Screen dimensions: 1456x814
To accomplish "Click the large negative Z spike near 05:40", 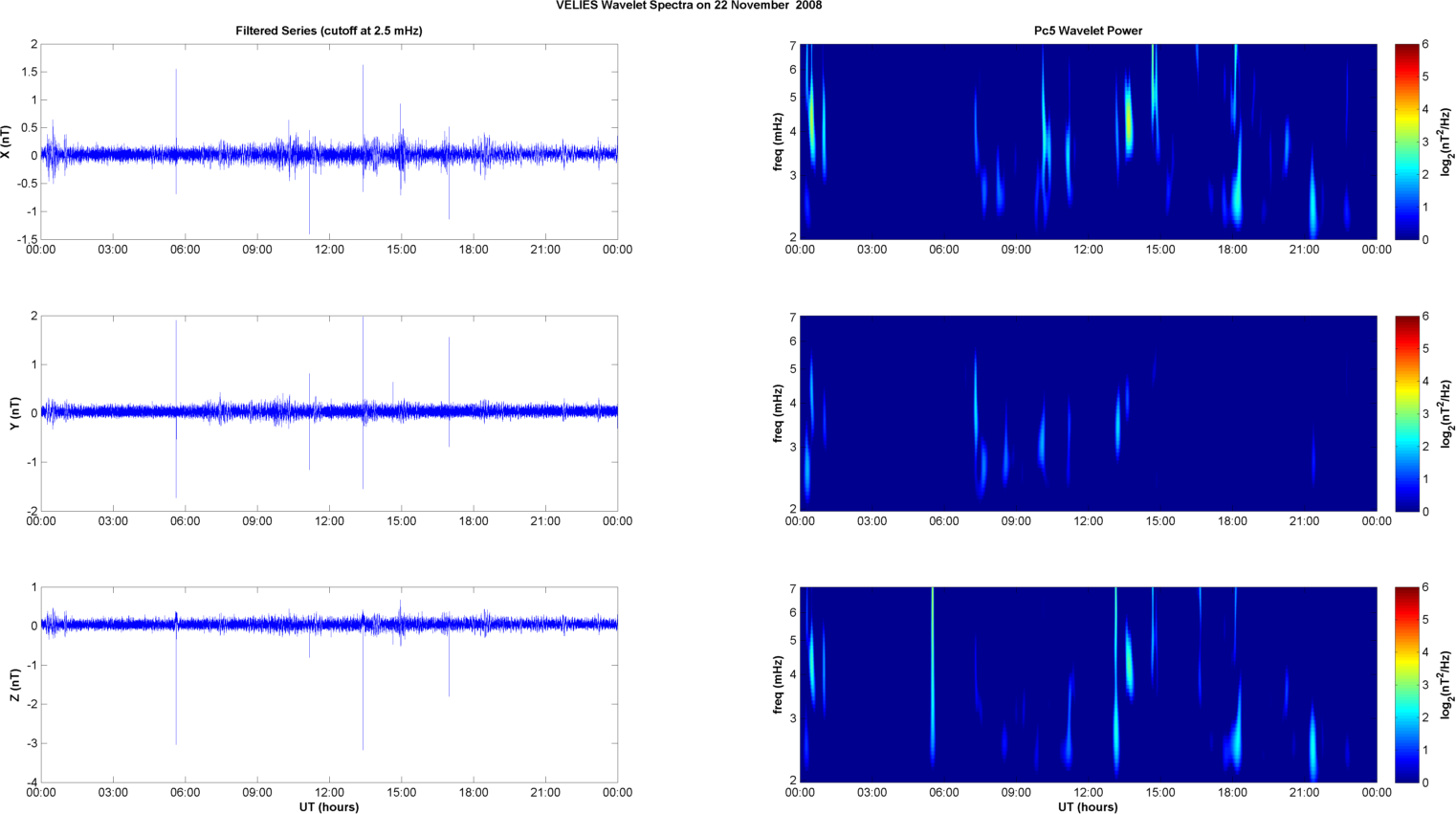I will [176, 684].
